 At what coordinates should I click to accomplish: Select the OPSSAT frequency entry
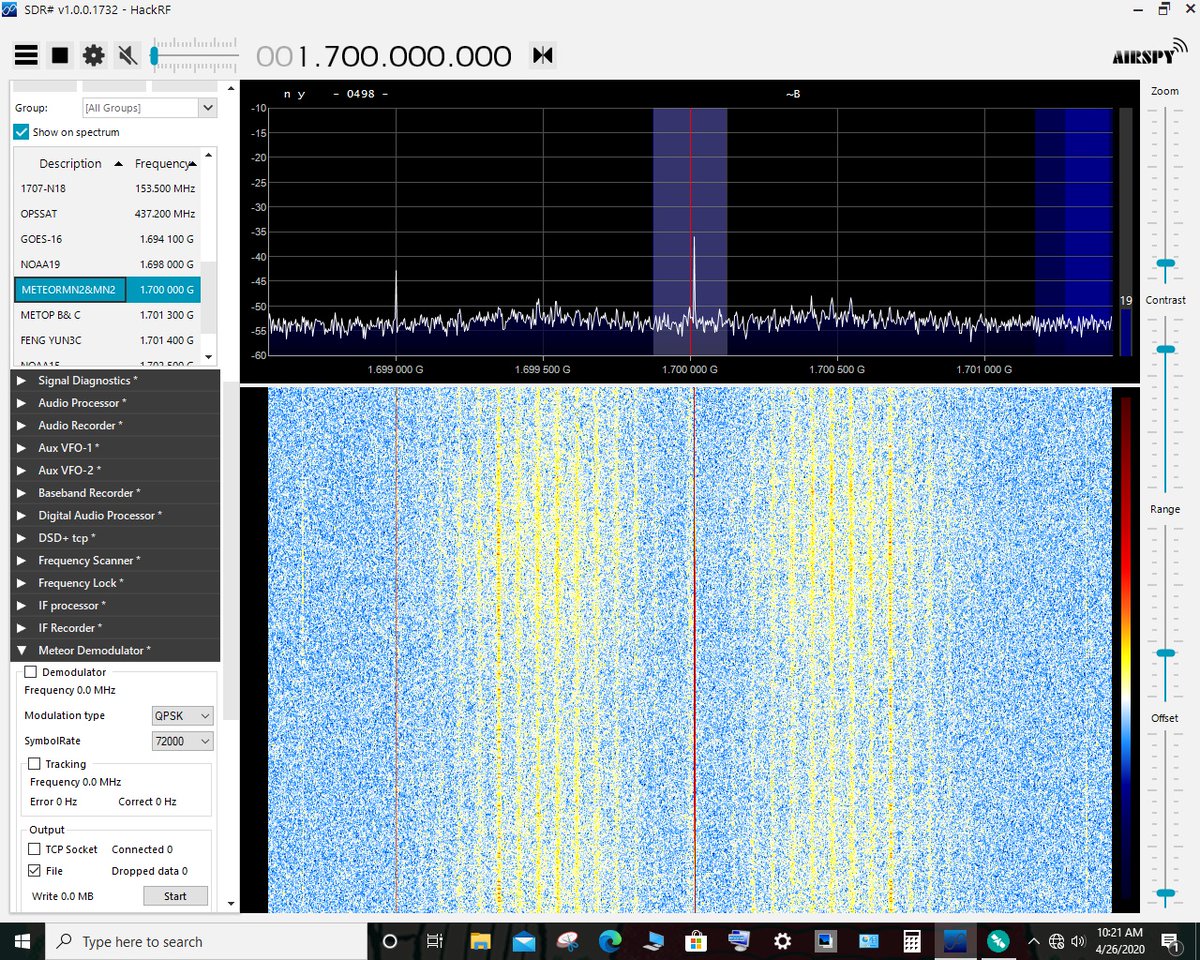pyautogui.click(x=107, y=214)
